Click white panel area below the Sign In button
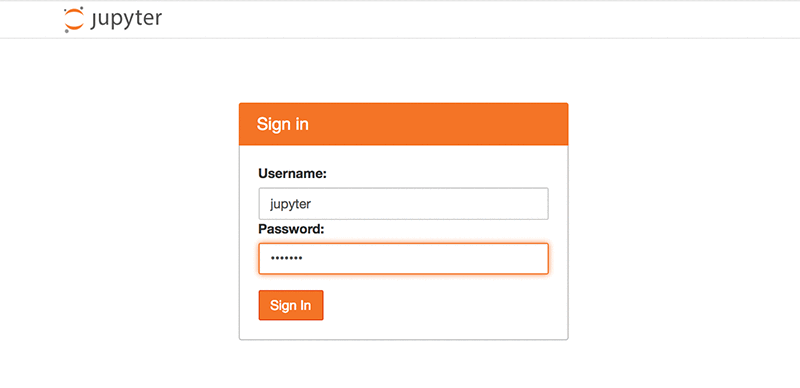 (x=403, y=330)
